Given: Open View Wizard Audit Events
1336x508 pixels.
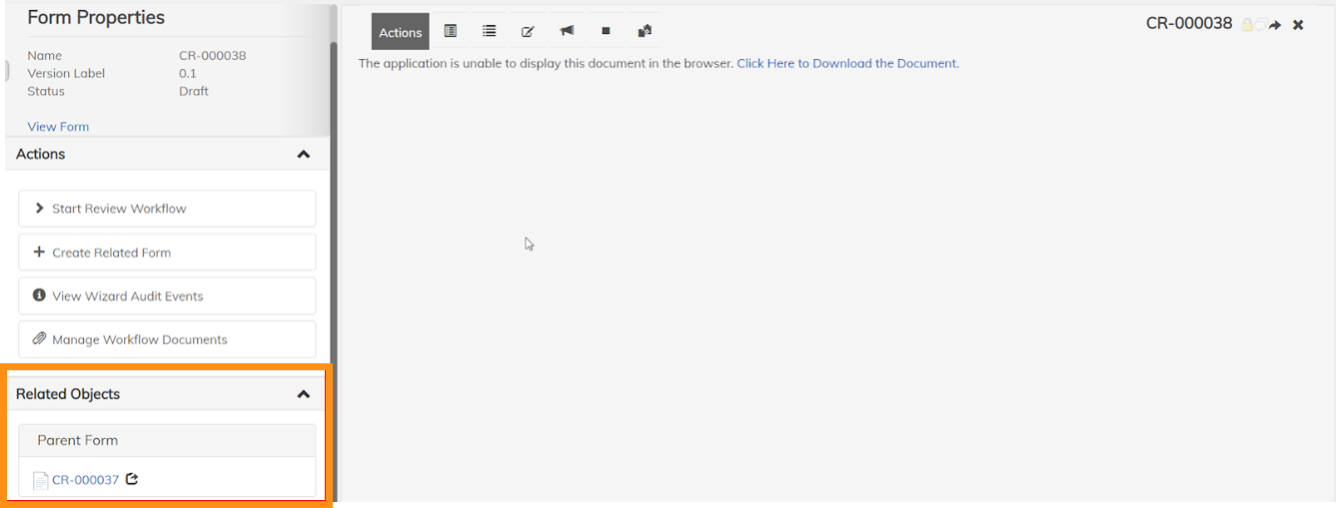Looking at the screenshot, I should coord(167,296).
